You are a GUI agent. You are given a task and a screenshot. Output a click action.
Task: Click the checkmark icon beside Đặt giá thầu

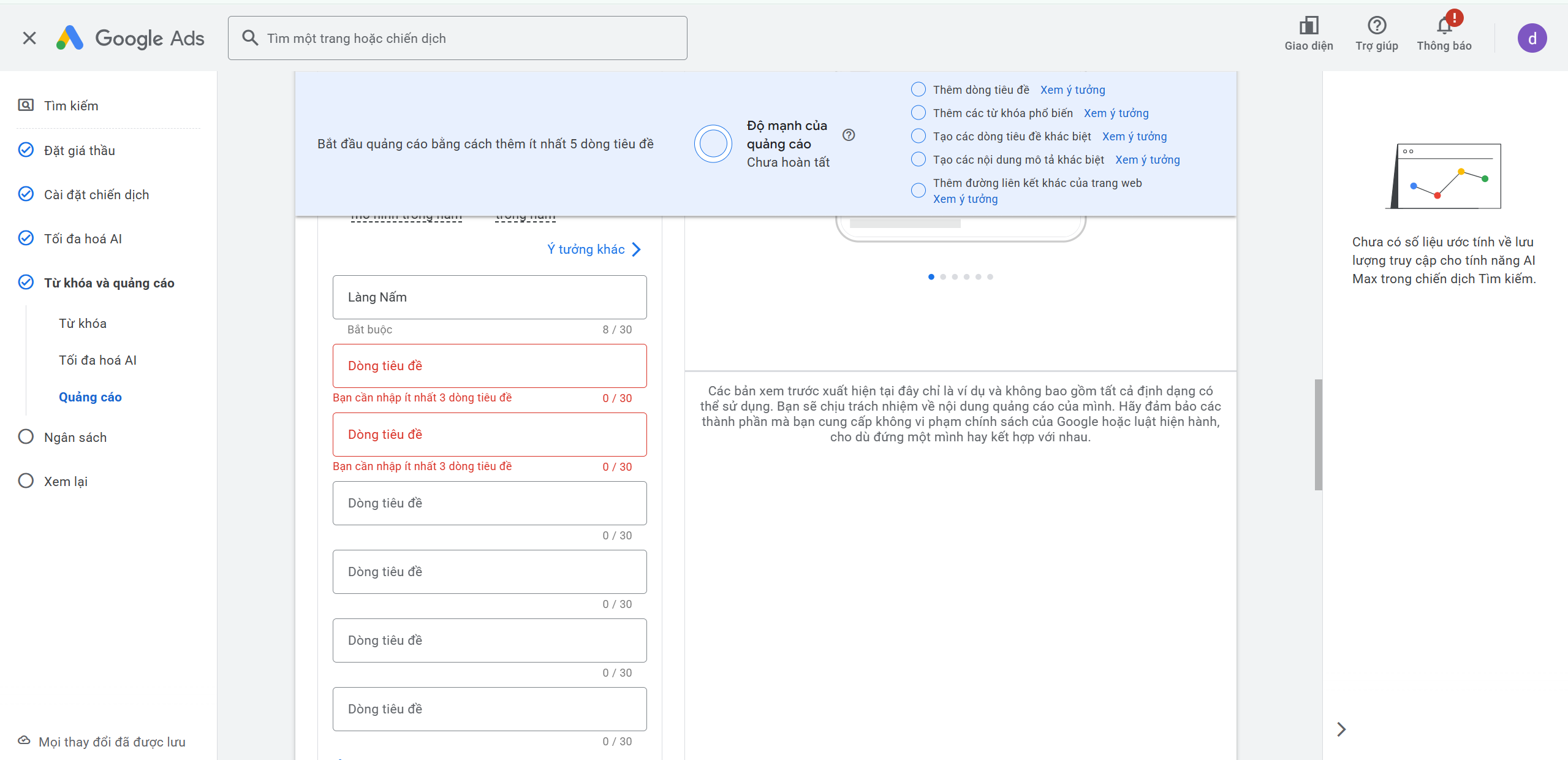pos(26,150)
